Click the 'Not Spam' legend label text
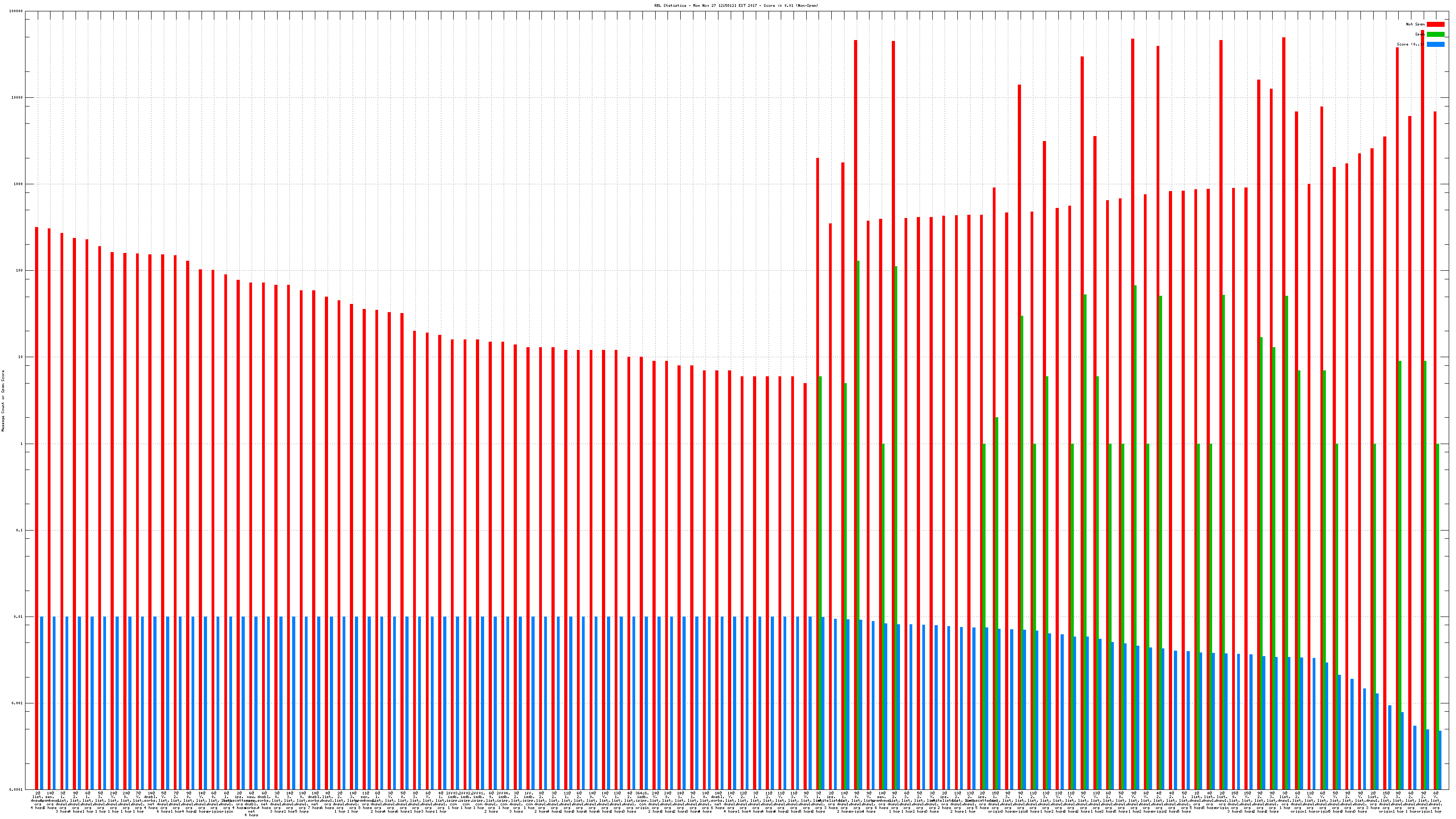 (x=1415, y=24)
